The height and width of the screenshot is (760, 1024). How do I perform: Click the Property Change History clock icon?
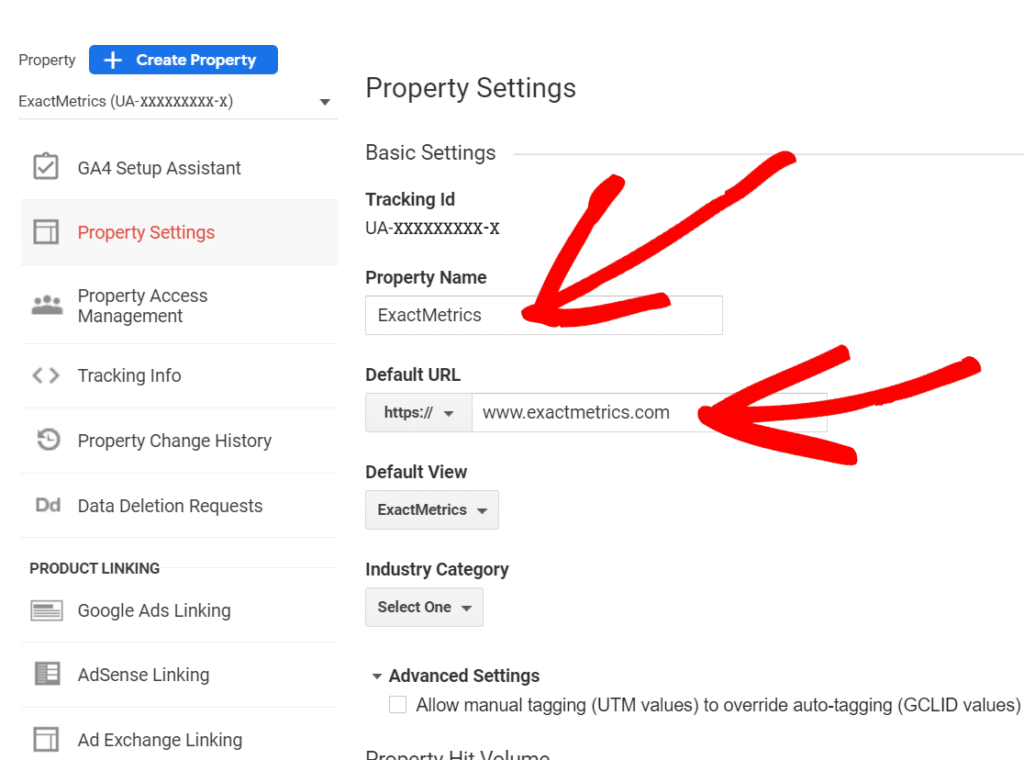(48, 439)
